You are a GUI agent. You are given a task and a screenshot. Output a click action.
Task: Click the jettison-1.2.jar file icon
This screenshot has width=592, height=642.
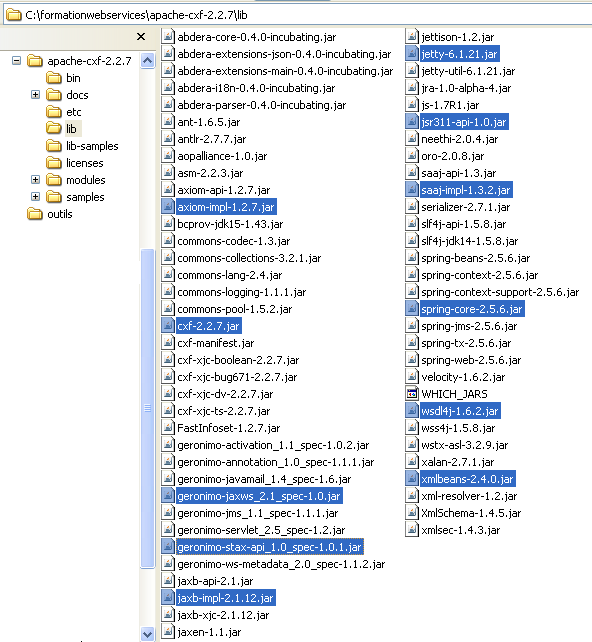[411, 37]
